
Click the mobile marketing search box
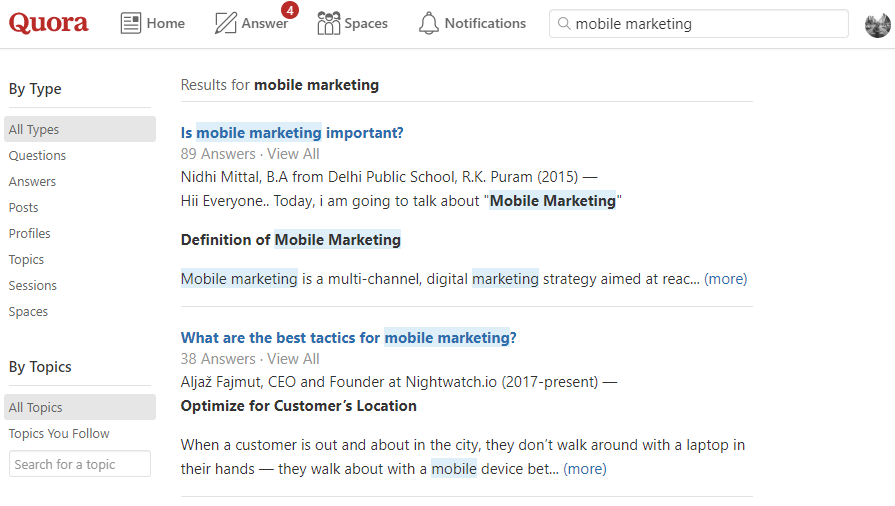[705, 24]
